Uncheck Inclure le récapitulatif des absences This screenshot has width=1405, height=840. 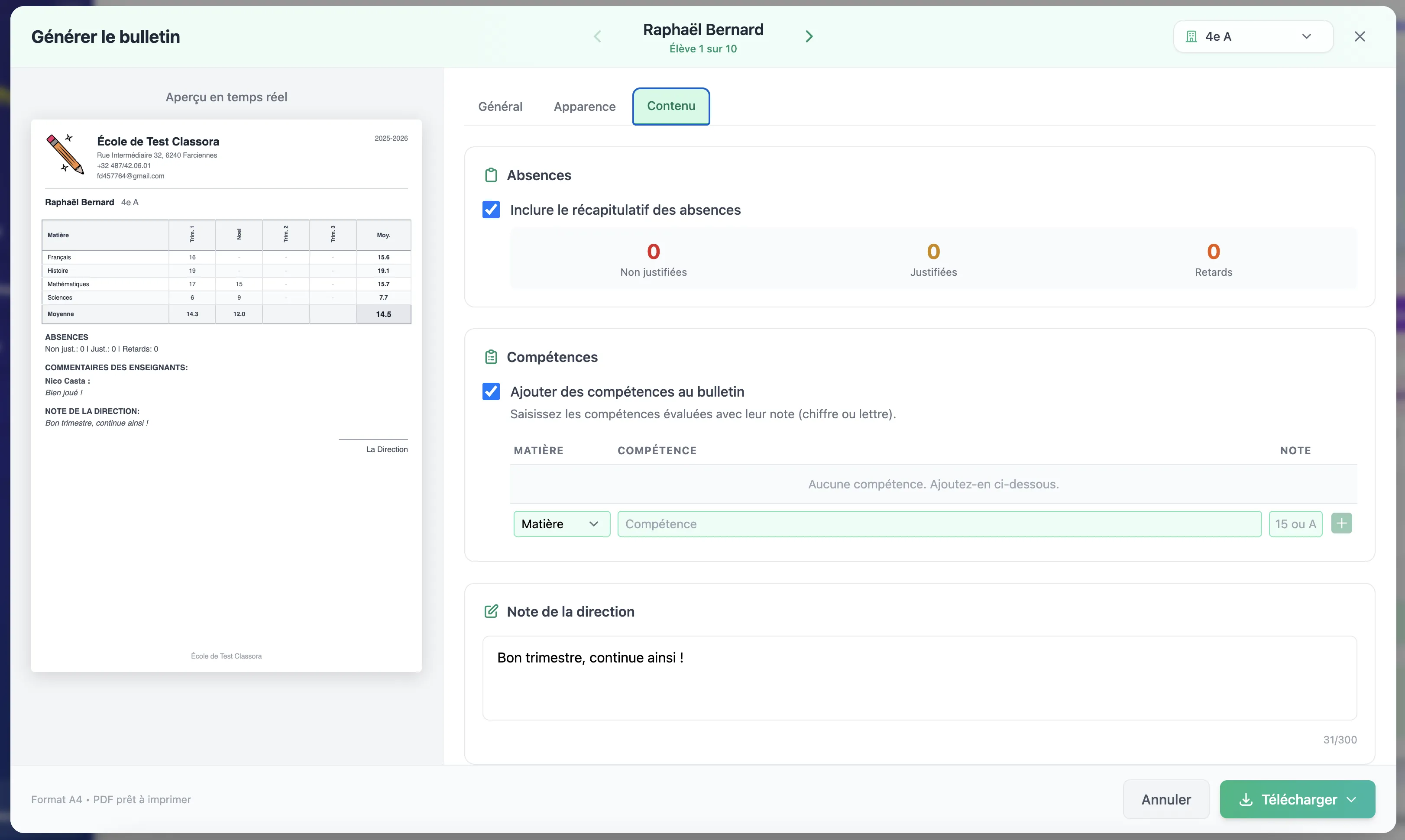tap(491, 210)
